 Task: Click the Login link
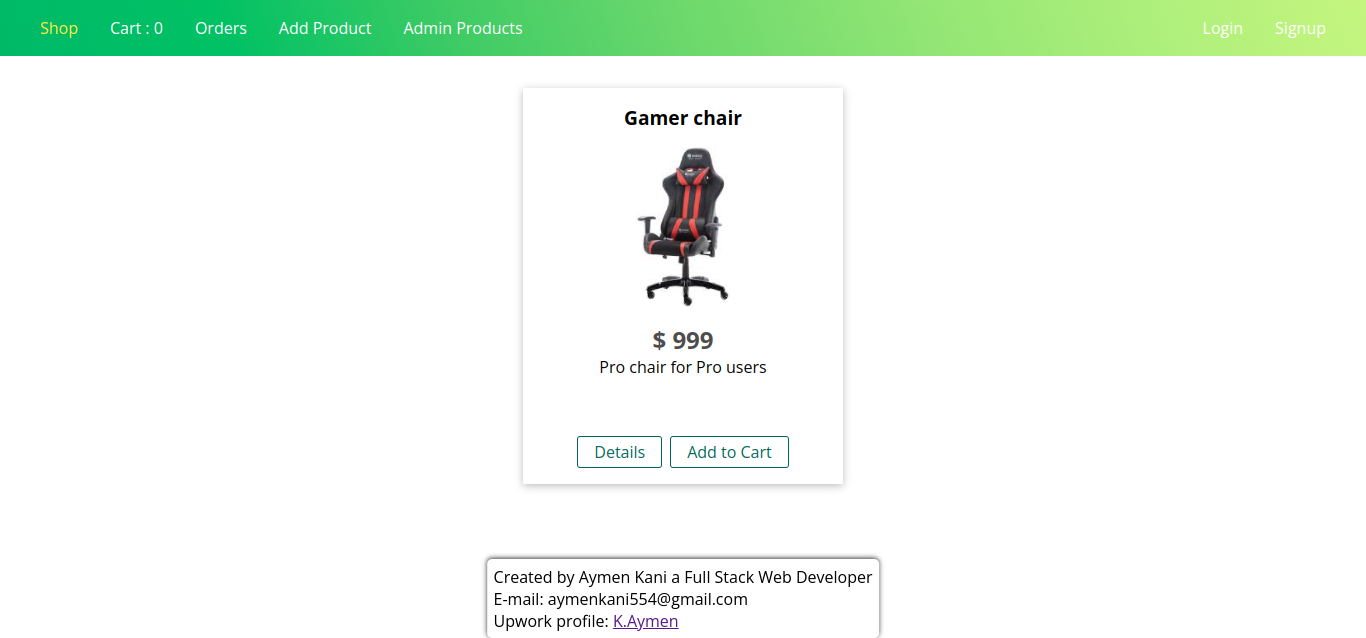[x=1222, y=28]
